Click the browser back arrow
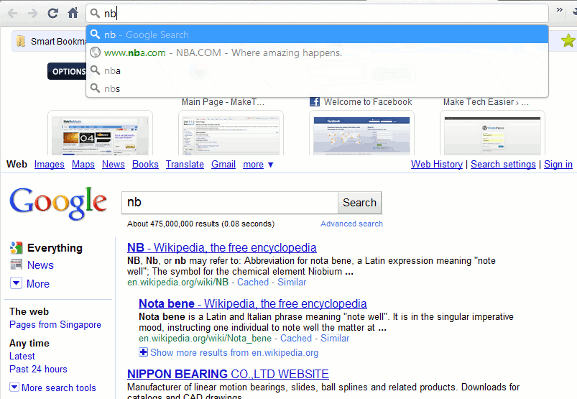Viewport: 577px width, 399px height. point(13,14)
